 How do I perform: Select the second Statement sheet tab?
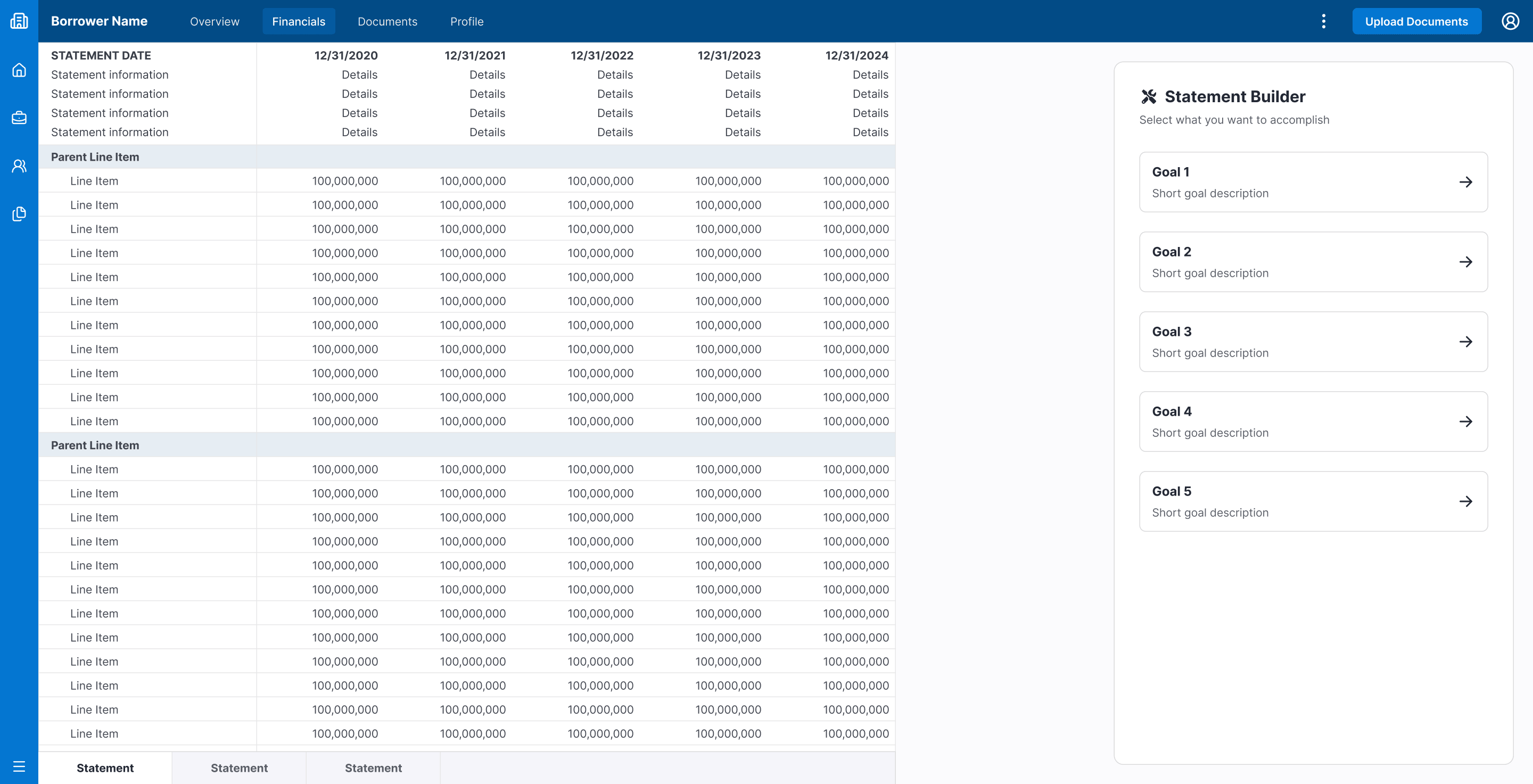tap(239, 768)
